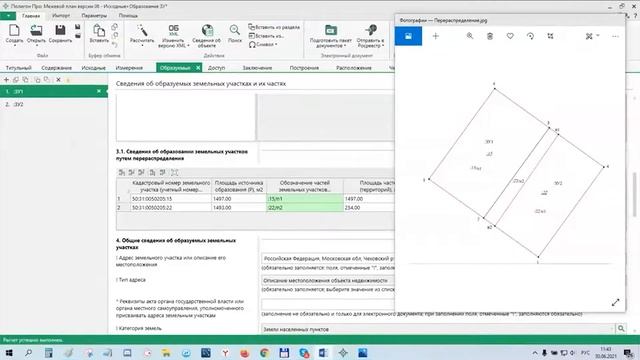This screenshot has height=360, width=640.
Task: Click Отправить в Росреестр icon
Action: (371, 30)
